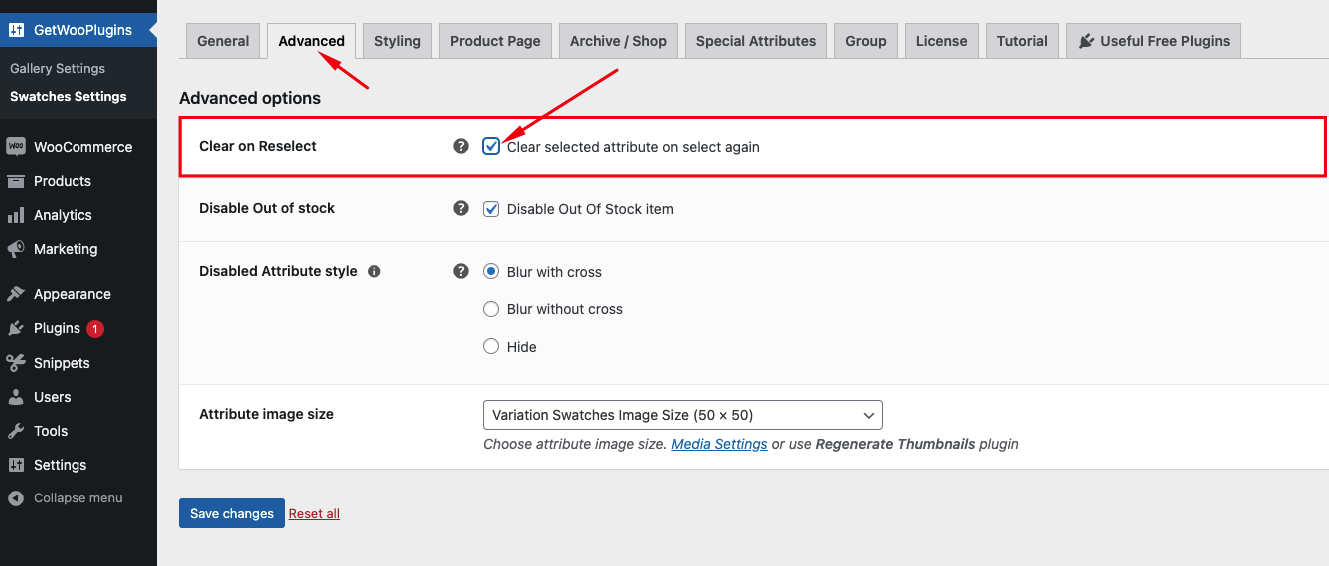Switch to the Product Page tab
This screenshot has height=566, width=1329.
495,41
